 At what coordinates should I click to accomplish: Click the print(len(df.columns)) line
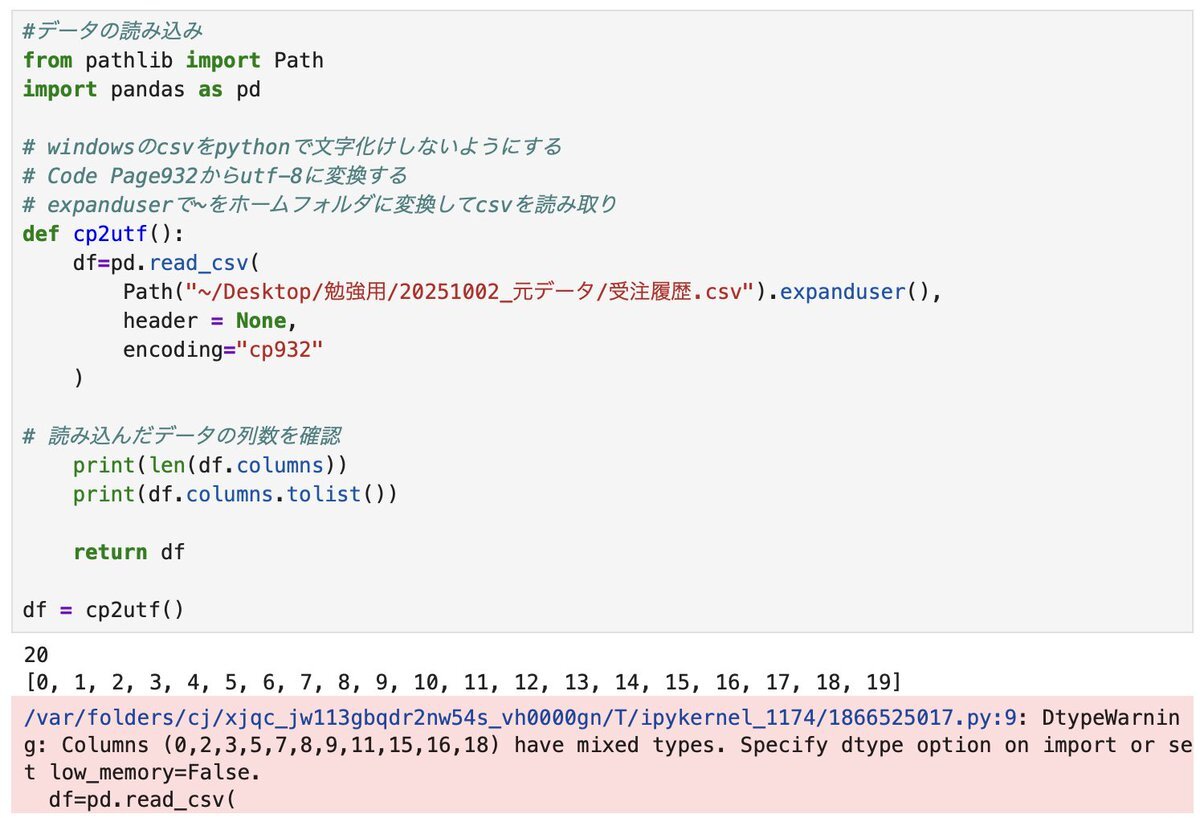point(210,466)
